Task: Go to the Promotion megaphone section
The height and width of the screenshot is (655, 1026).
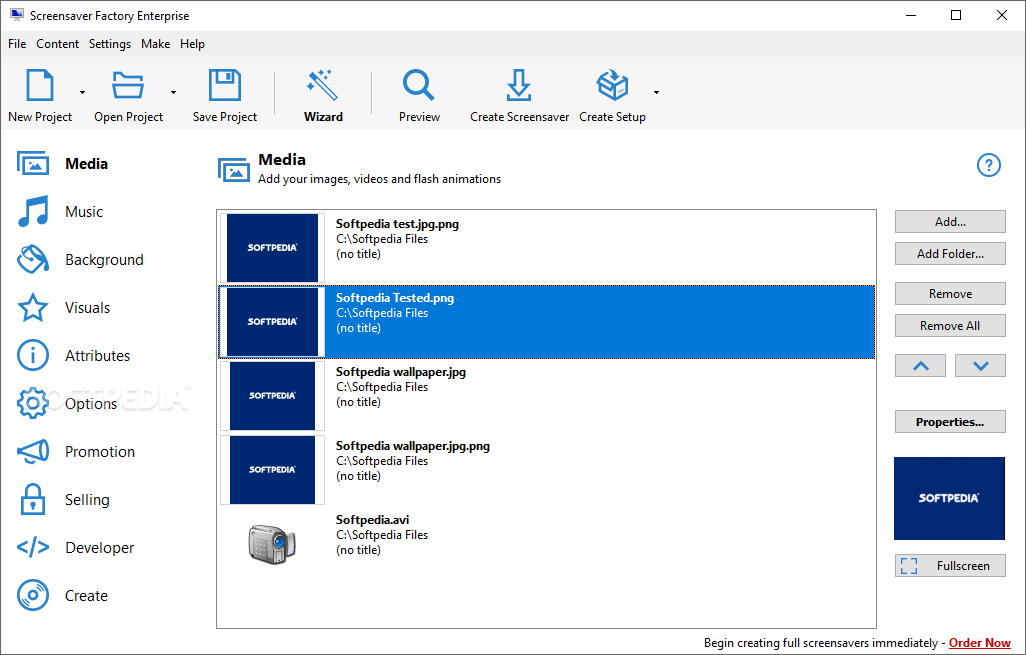Action: pyautogui.click(x=33, y=451)
